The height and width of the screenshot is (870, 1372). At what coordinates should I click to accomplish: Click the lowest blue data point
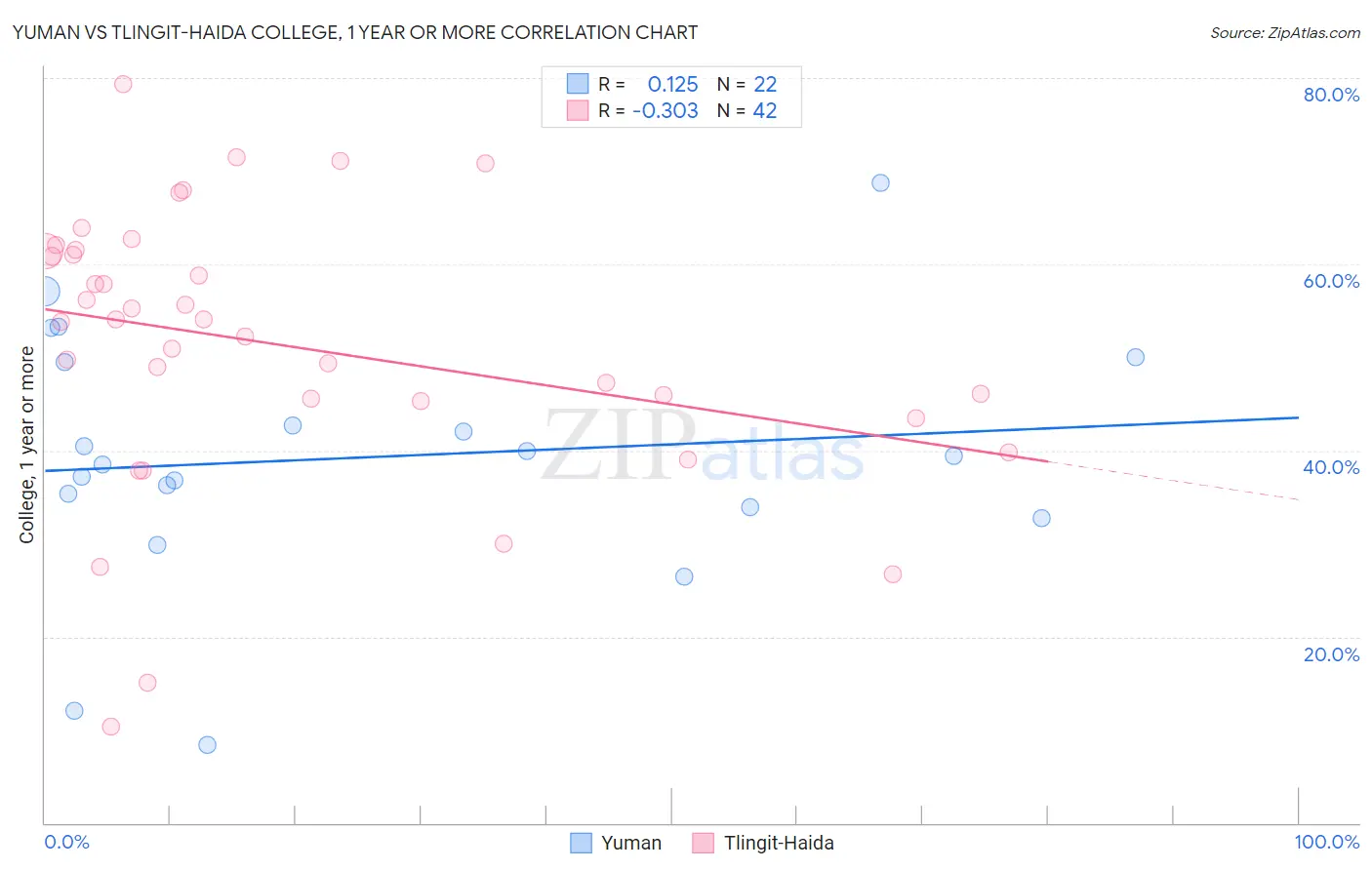pos(207,744)
